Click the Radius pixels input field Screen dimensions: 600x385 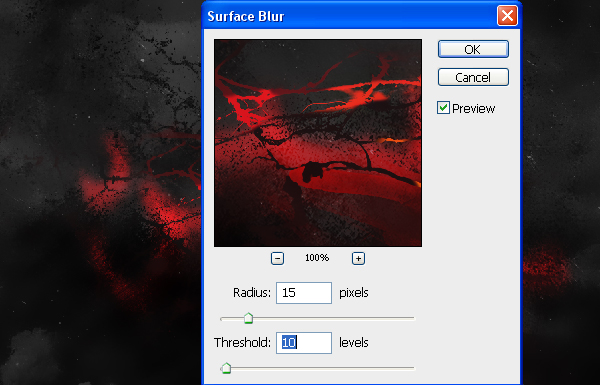(x=304, y=293)
